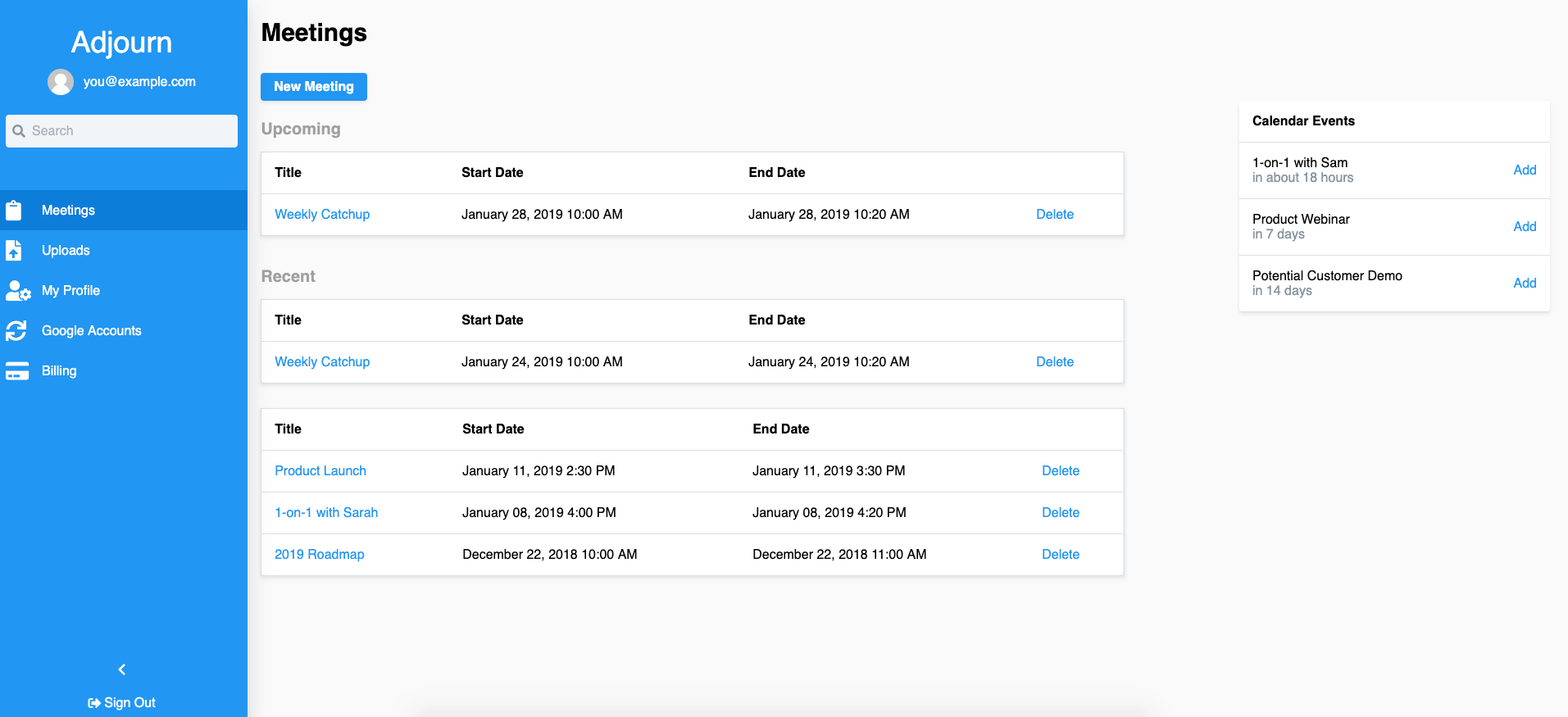Click the Billing credit card icon

click(x=17, y=371)
